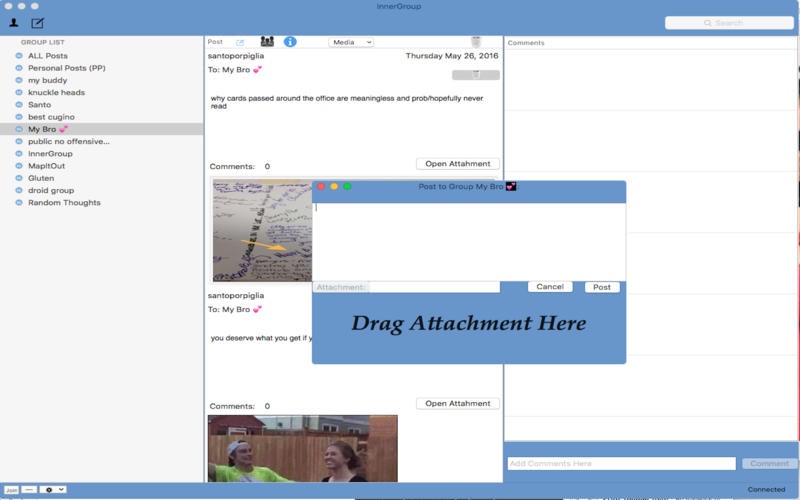Open the group members people icon
This screenshot has height=500, width=800.
coord(267,41)
